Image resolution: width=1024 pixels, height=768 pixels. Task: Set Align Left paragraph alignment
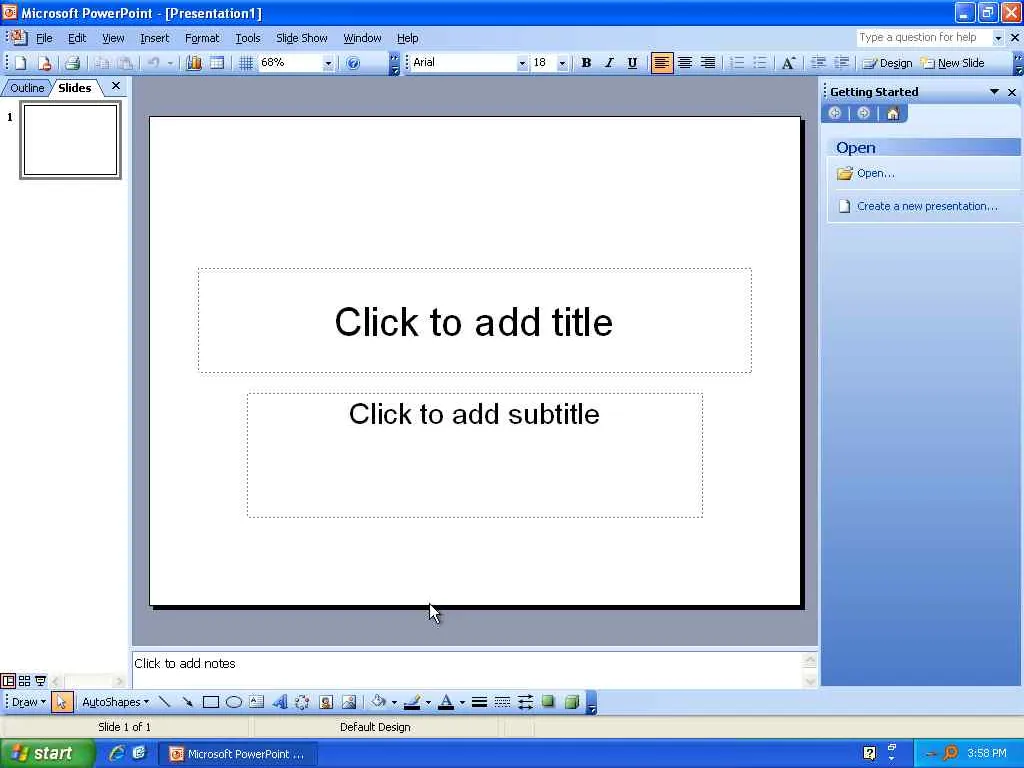click(662, 63)
